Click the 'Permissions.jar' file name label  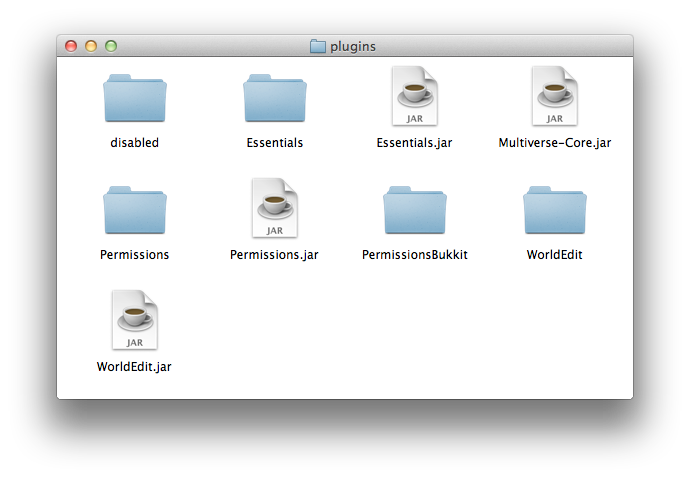[274, 255]
